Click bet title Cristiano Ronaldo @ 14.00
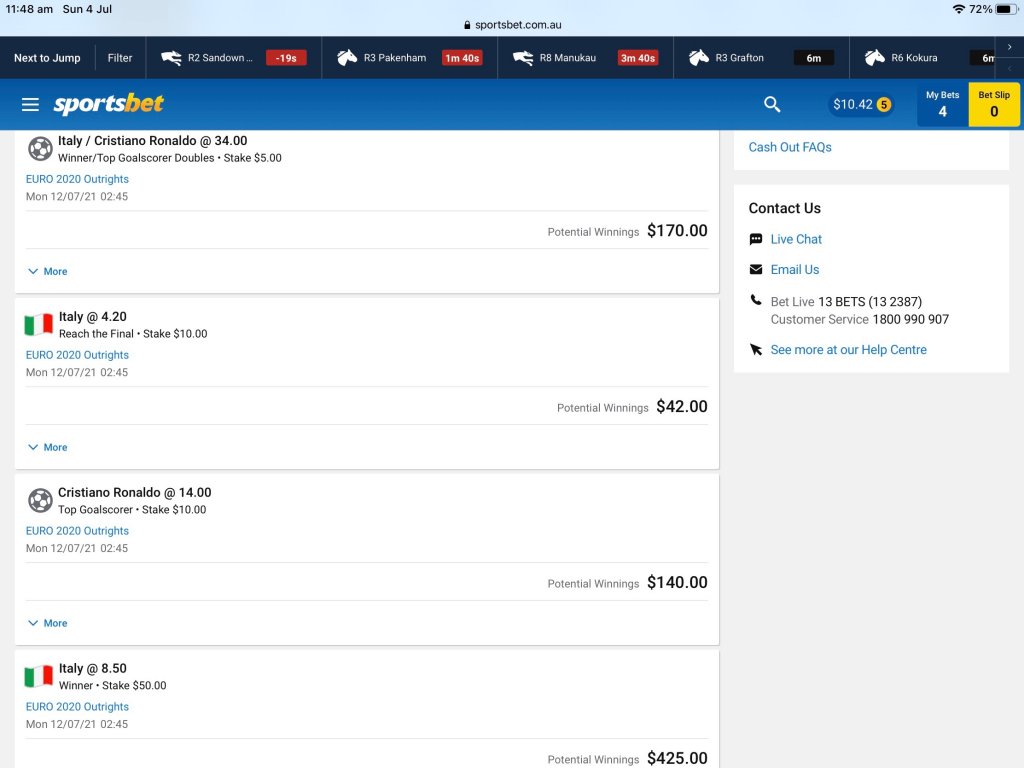The width and height of the screenshot is (1024, 768). (135, 492)
